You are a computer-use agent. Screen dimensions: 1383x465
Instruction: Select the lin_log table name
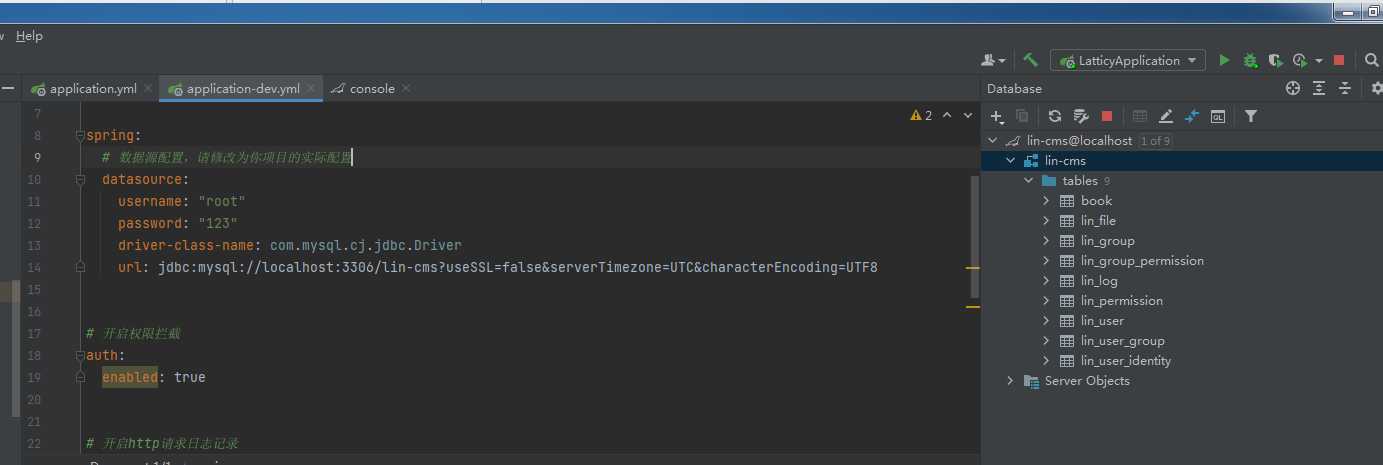click(x=1099, y=281)
